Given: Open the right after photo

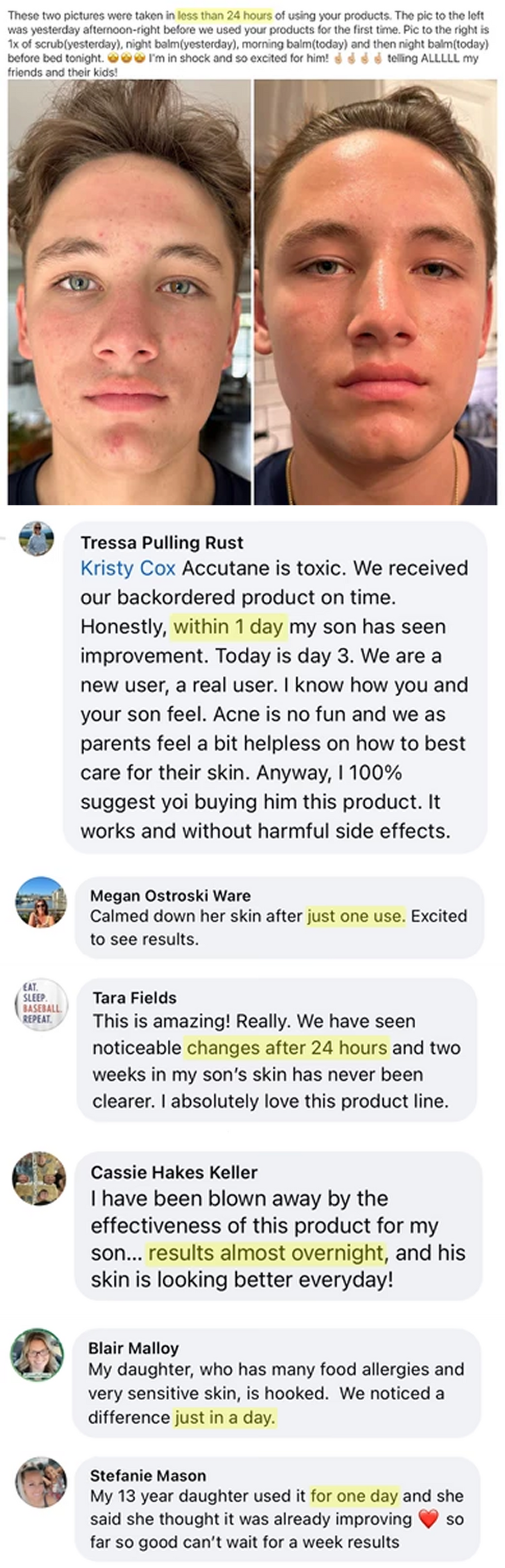Looking at the screenshot, I should click(375, 293).
